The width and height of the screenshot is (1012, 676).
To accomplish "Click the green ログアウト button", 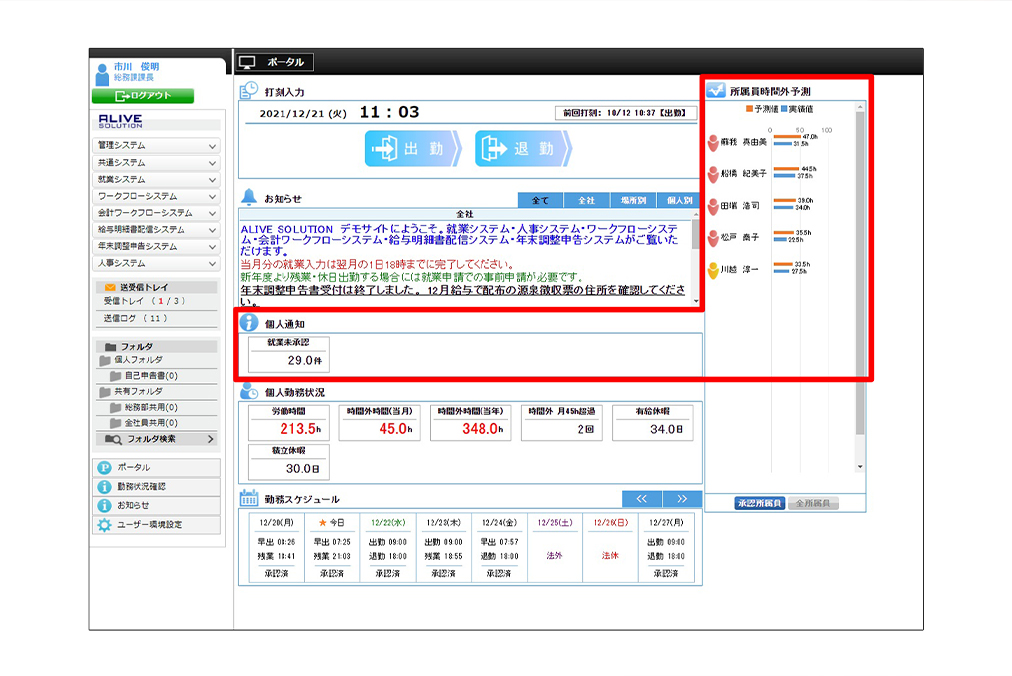I will (x=143, y=96).
